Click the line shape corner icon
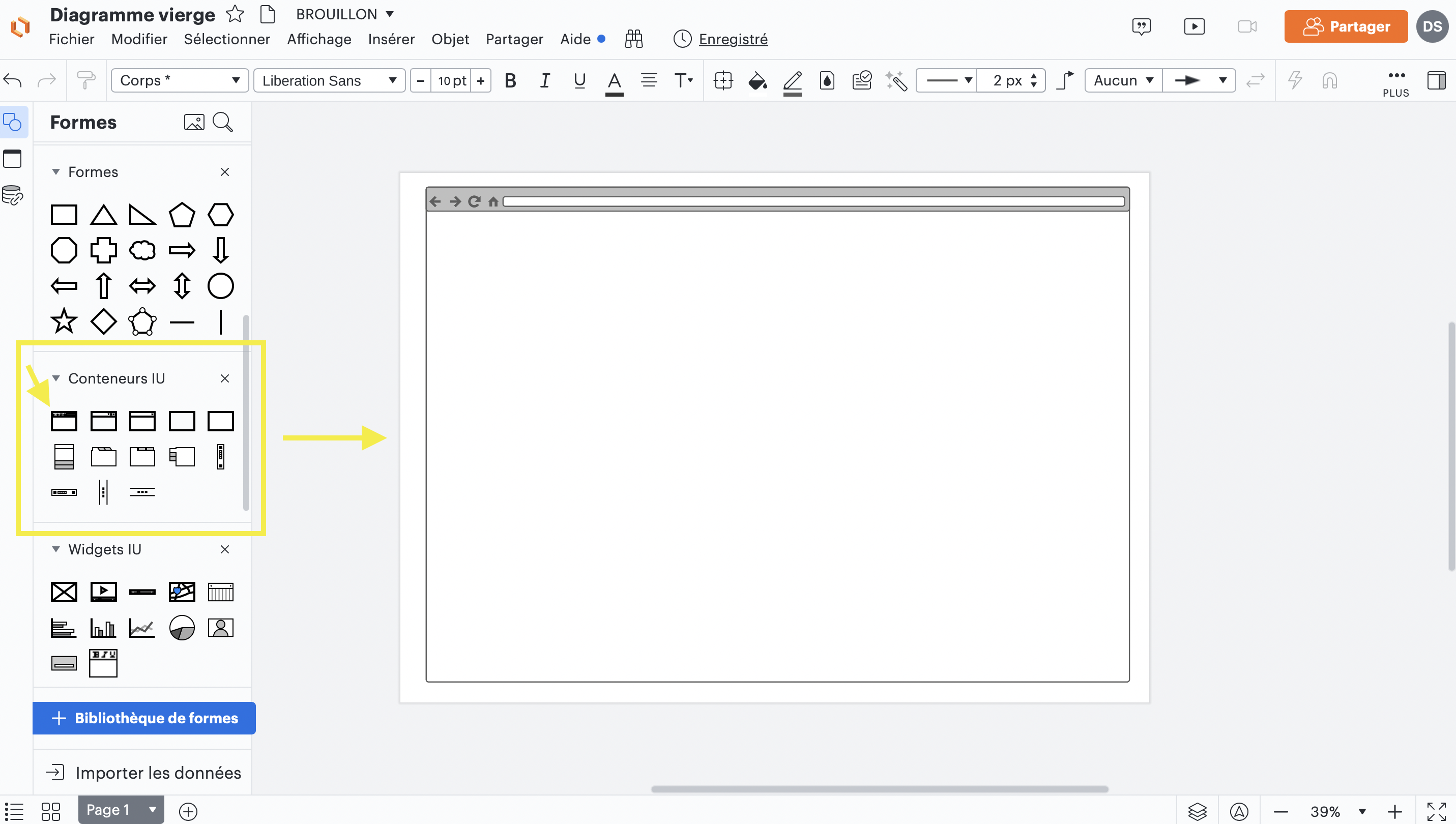This screenshot has height=824, width=1456. pyautogui.click(x=1065, y=80)
